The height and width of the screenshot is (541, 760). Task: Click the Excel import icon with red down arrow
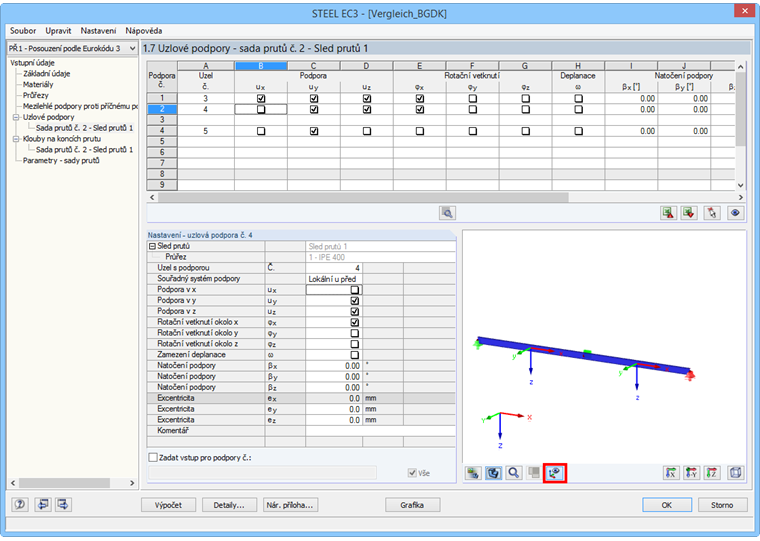(x=689, y=213)
